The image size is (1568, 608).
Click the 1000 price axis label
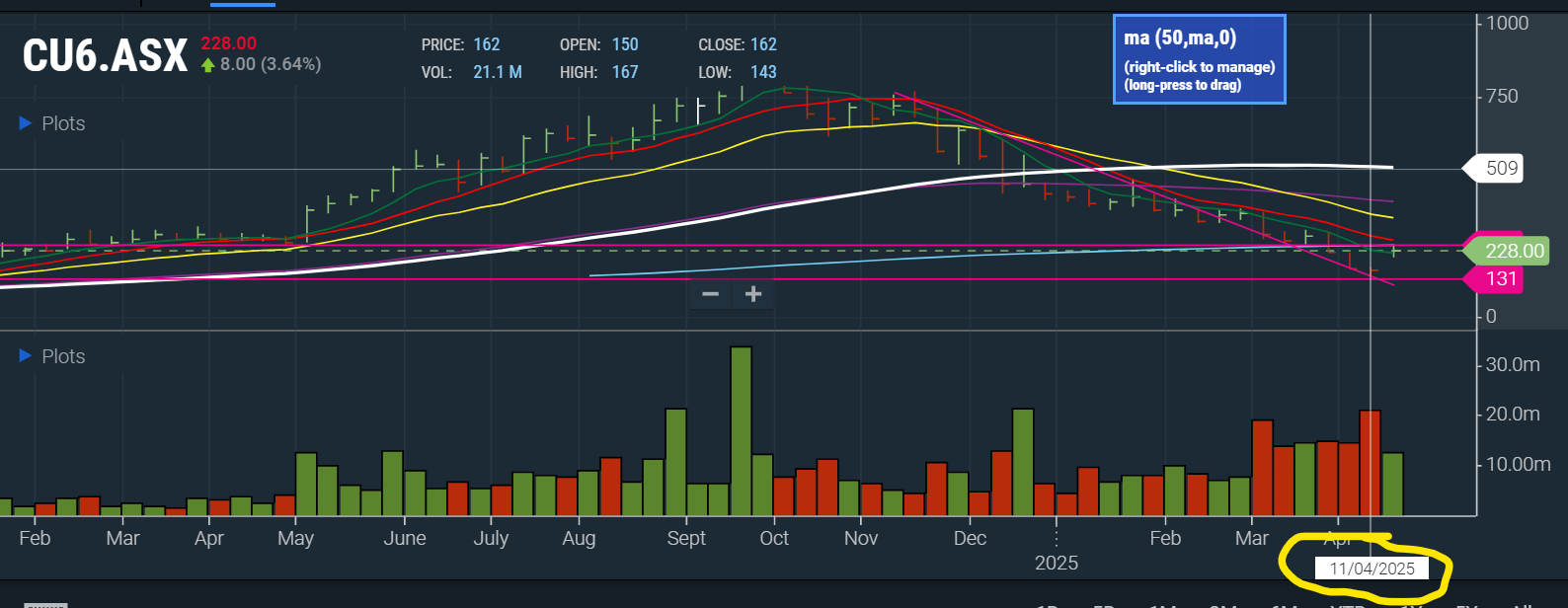pyautogui.click(x=1507, y=23)
